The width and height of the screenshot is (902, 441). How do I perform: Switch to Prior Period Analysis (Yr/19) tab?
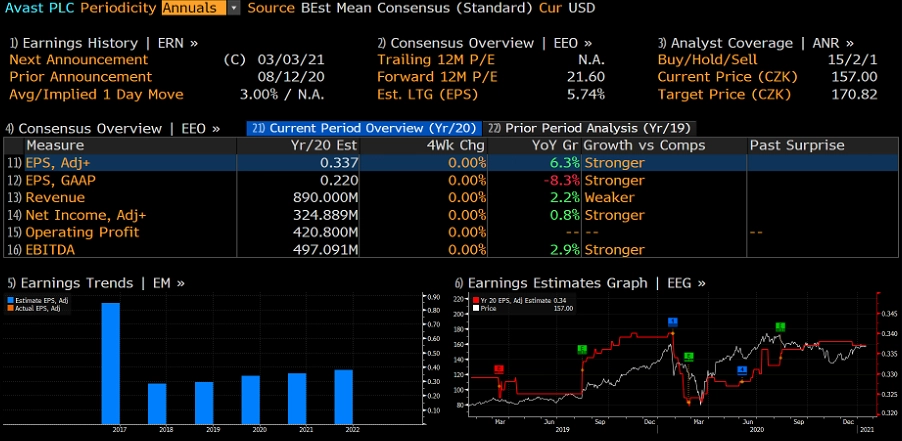pyautogui.click(x=590, y=128)
